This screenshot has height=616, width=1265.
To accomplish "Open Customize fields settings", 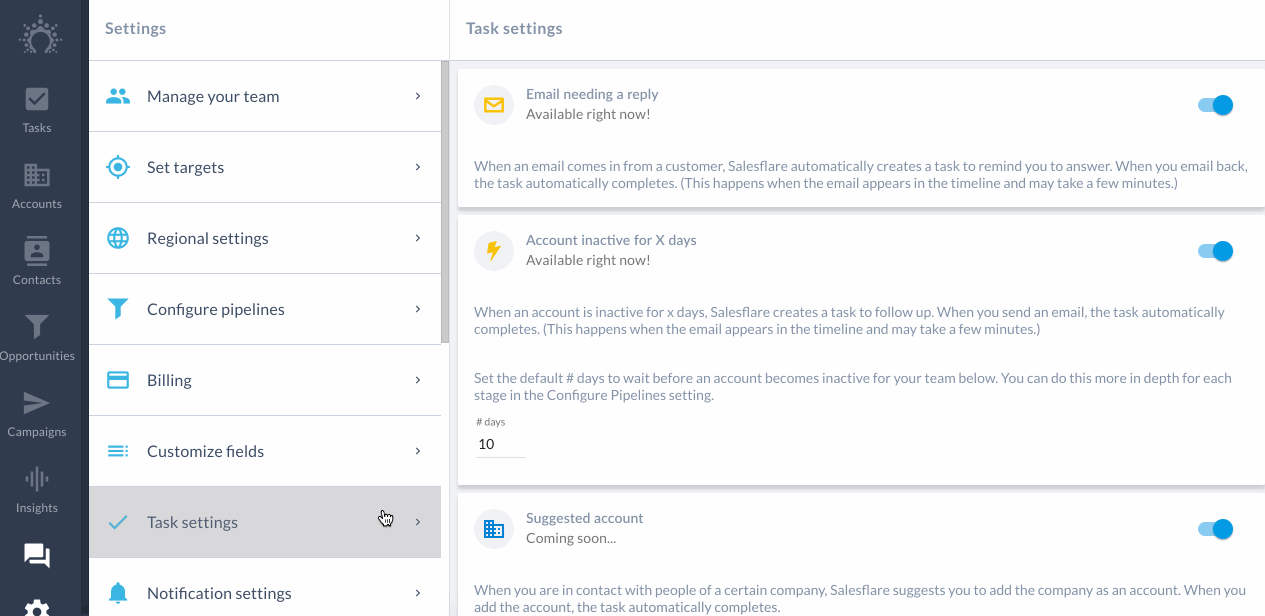I will (x=265, y=451).
